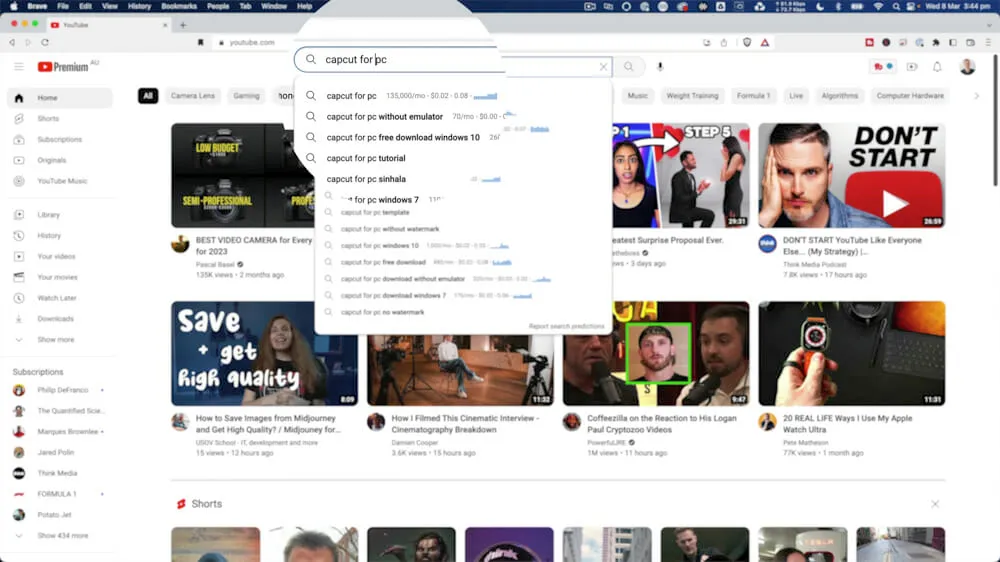Open Shorts from the sidebar
1000x562 pixels.
(x=47, y=118)
